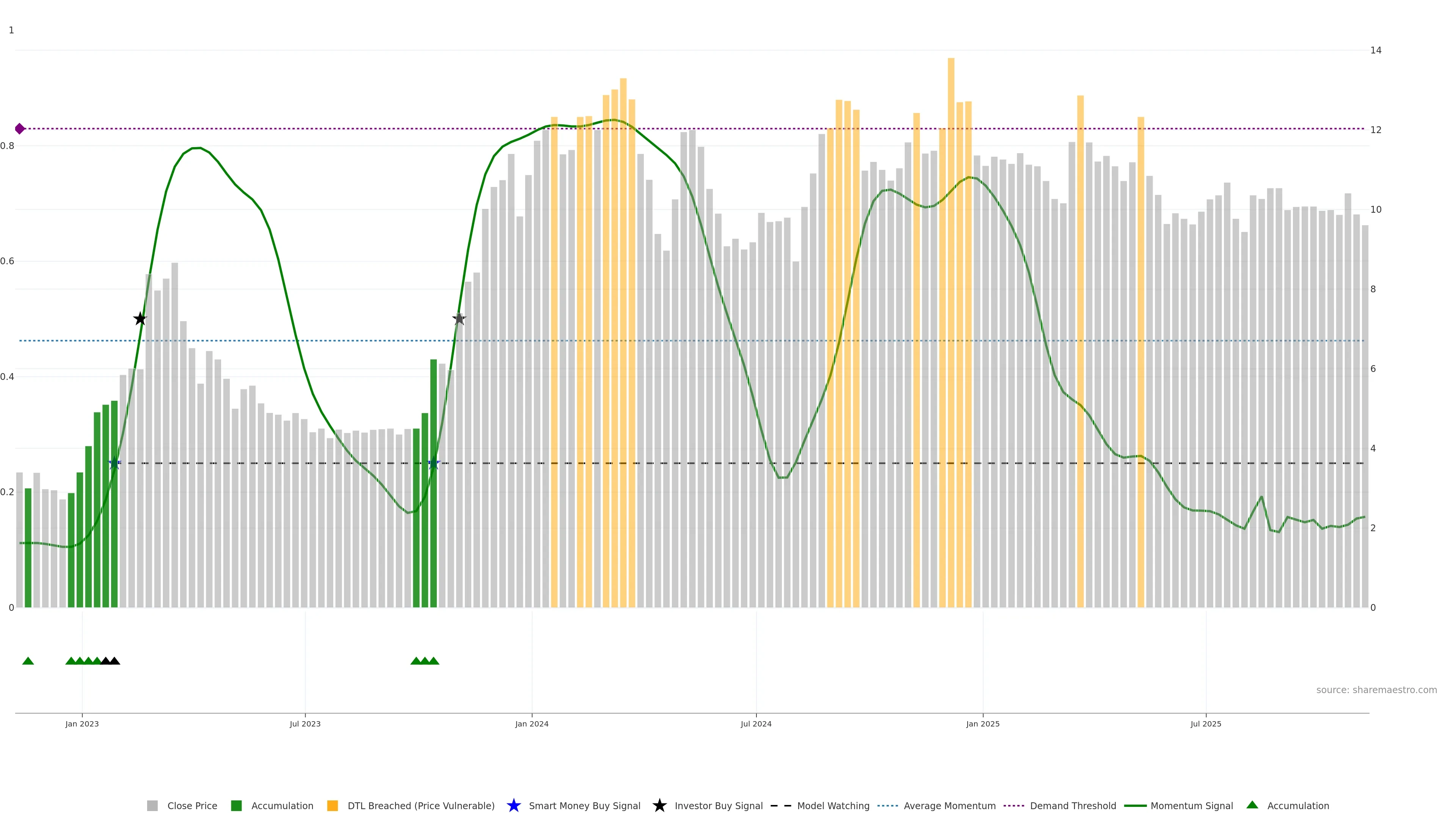This screenshot has width=1456, height=819.
Task: Click the Jul 2025 x-axis label
Action: tap(1206, 723)
